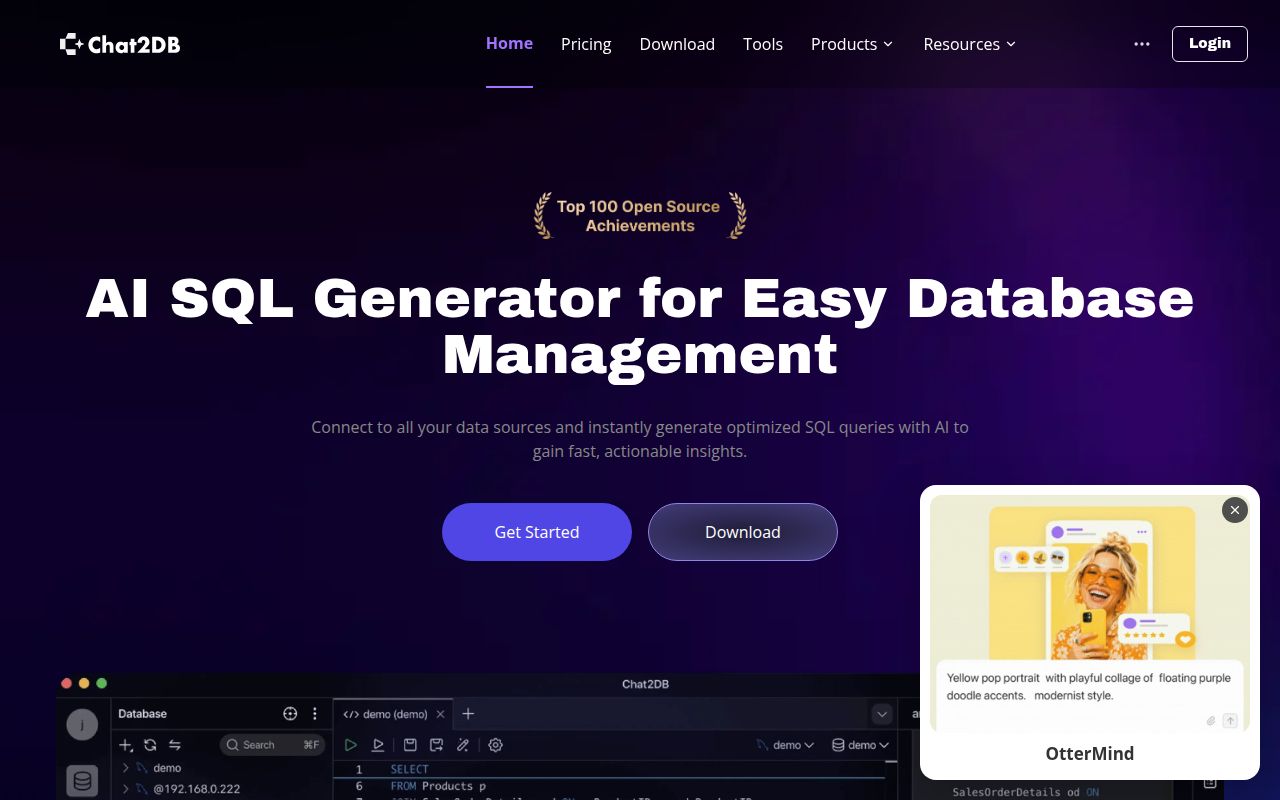Open the demo connection dropdown in the editor toolbar
Image resolution: width=1280 pixels, height=800 pixels.
(x=785, y=745)
